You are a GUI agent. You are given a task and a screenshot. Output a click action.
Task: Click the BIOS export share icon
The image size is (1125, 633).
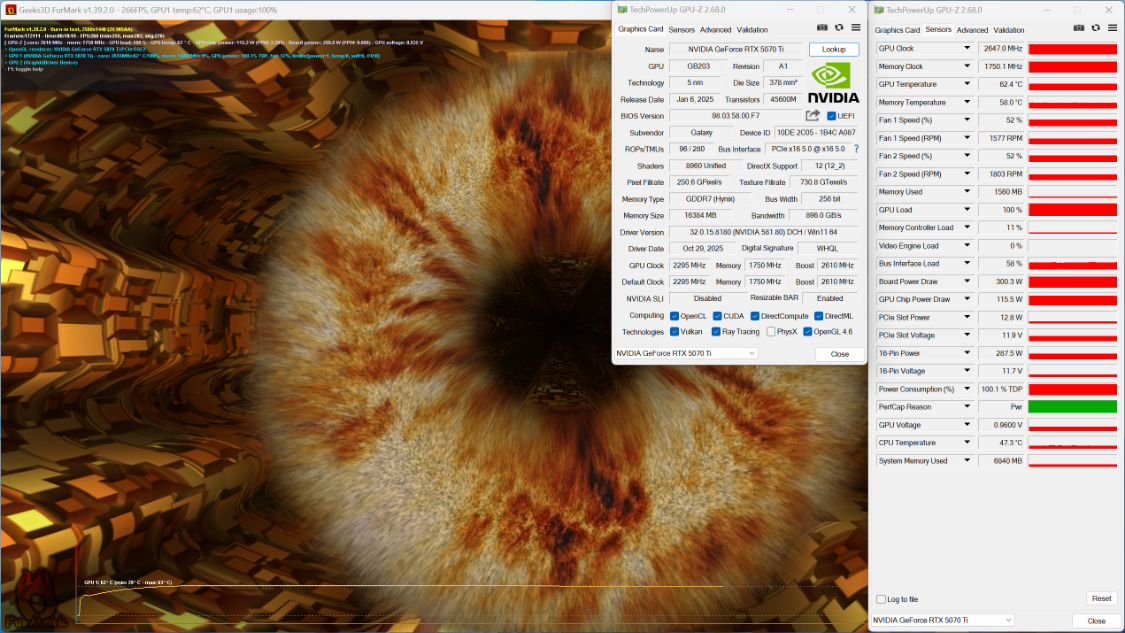(x=812, y=116)
